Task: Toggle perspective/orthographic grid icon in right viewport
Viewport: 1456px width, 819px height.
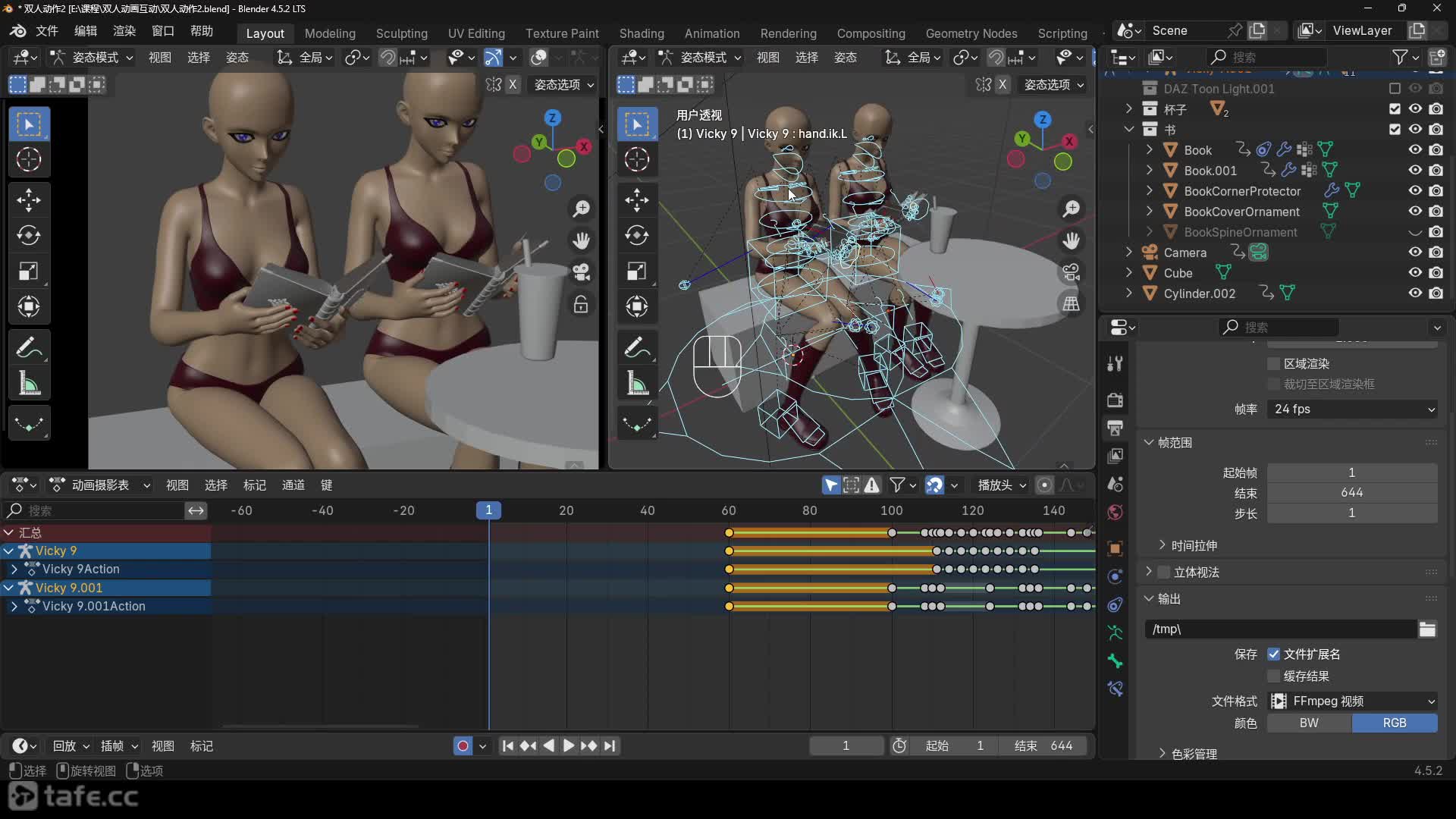Action: point(1071,304)
